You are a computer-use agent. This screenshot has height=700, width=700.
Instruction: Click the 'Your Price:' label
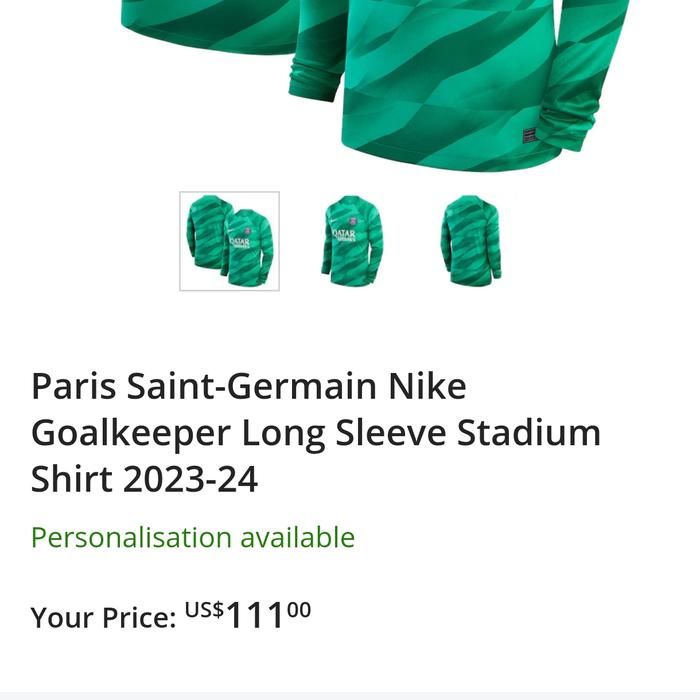(103, 617)
